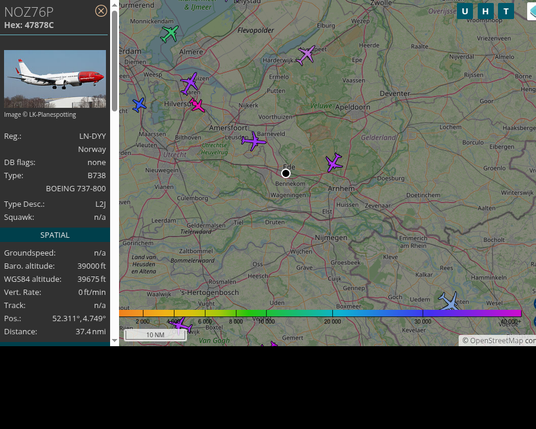Toggle the T map button
536x429 pixels.
pyautogui.click(x=506, y=11)
